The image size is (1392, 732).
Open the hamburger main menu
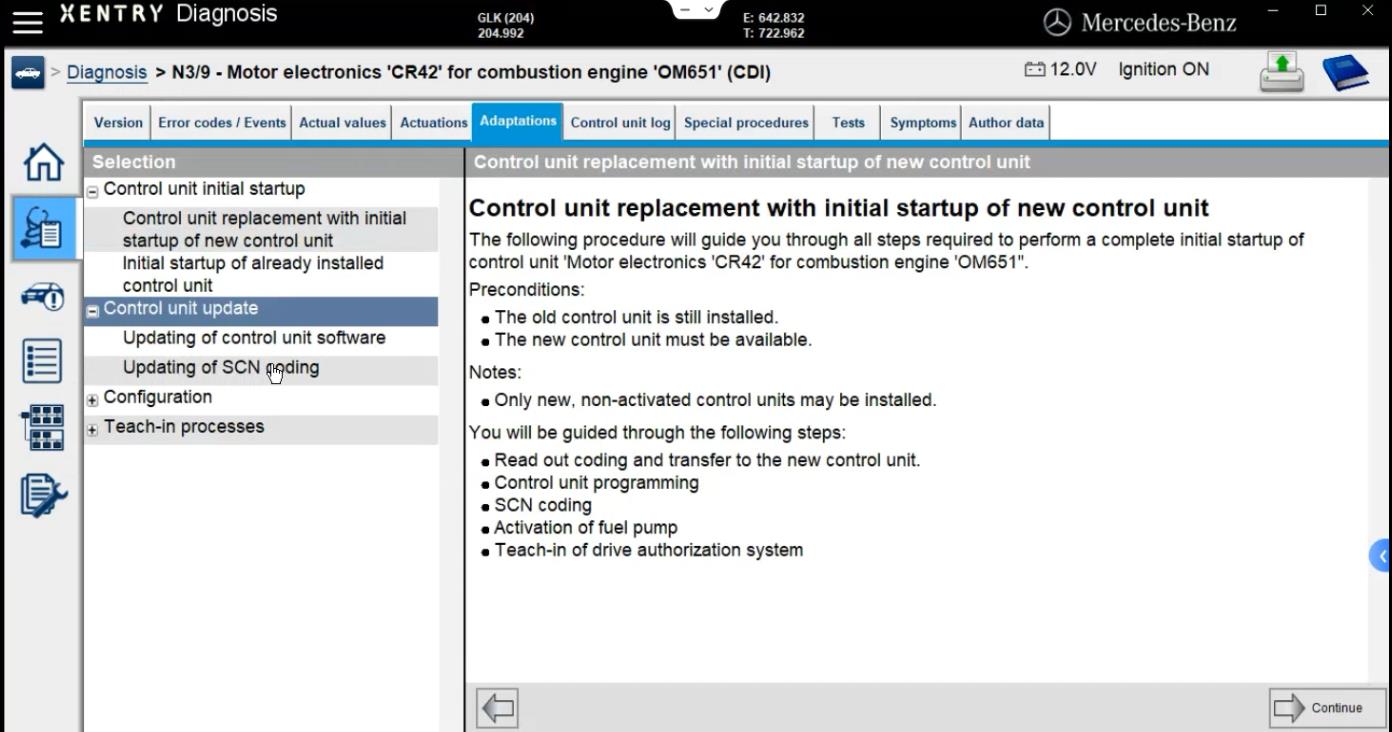point(28,20)
